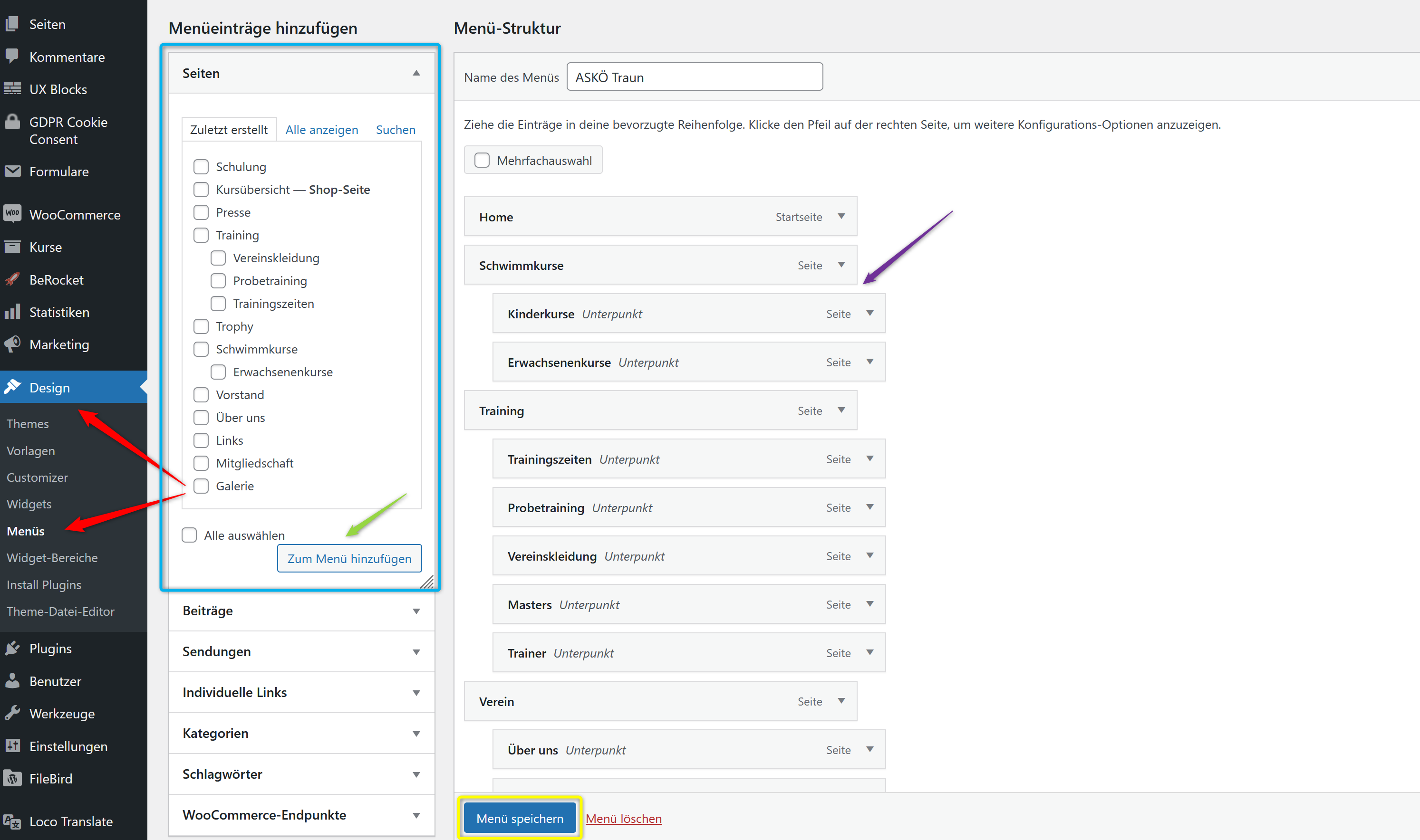1420x840 pixels.
Task: Expand the Kinderkurse item options arrow
Action: tap(869, 313)
